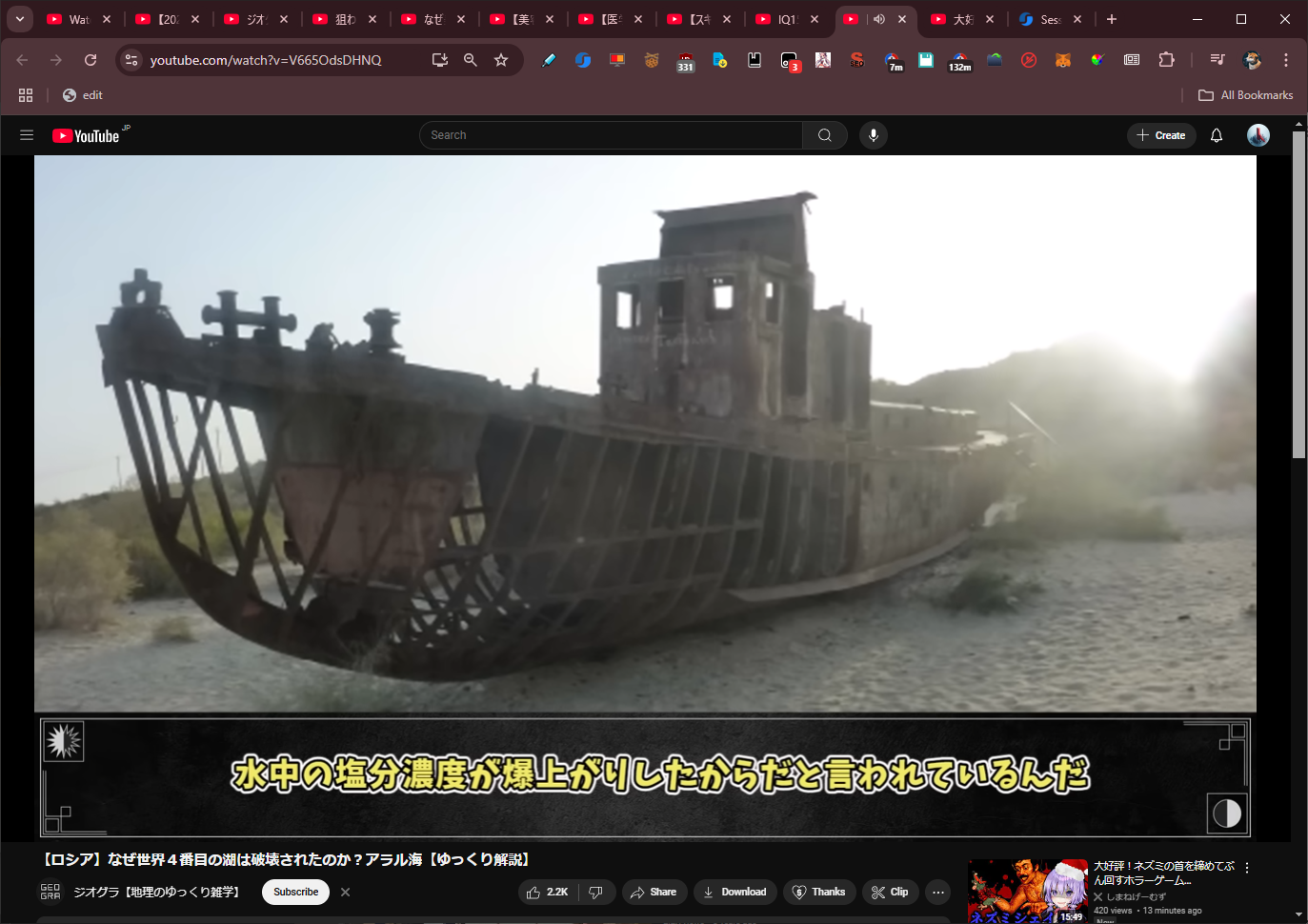This screenshot has width=1308, height=924.
Task: Expand the tab search chevron dropdown
Action: pyautogui.click(x=19, y=19)
